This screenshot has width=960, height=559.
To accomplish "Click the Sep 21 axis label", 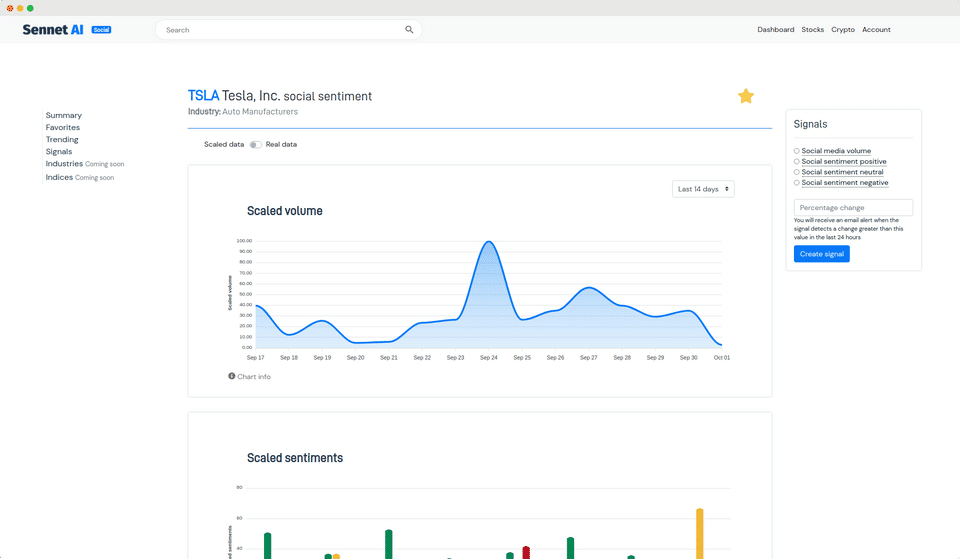I will coord(389,358).
